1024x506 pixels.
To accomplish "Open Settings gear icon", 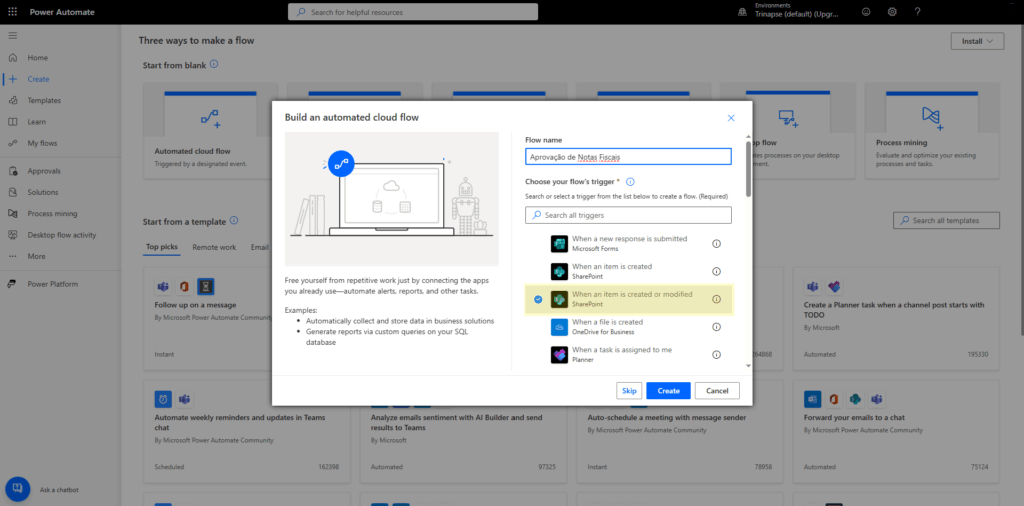I will [x=892, y=12].
